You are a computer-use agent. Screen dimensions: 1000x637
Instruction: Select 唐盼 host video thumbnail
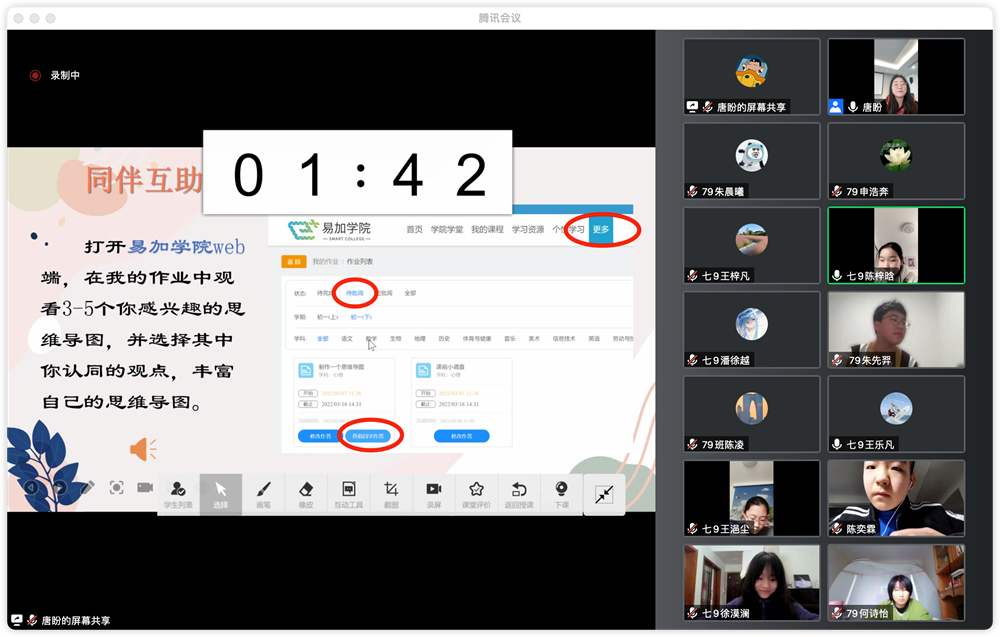[x=896, y=77]
